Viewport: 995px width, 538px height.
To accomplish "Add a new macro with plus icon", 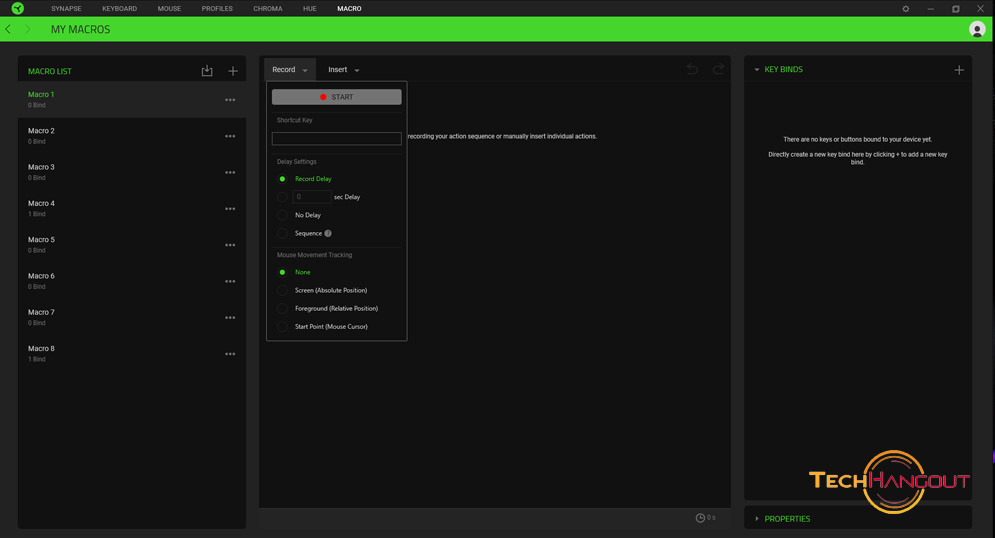I will point(233,71).
